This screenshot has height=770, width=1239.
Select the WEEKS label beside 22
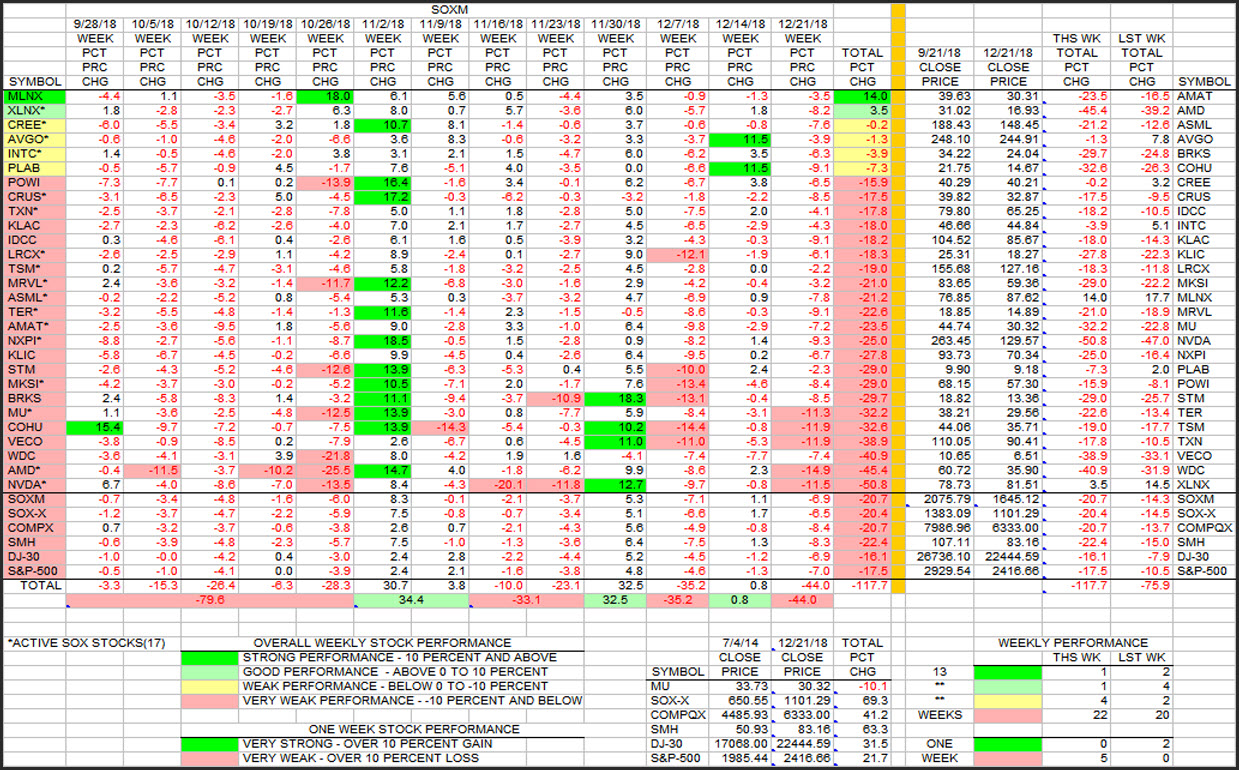pyautogui.click(x=938, y=715)
